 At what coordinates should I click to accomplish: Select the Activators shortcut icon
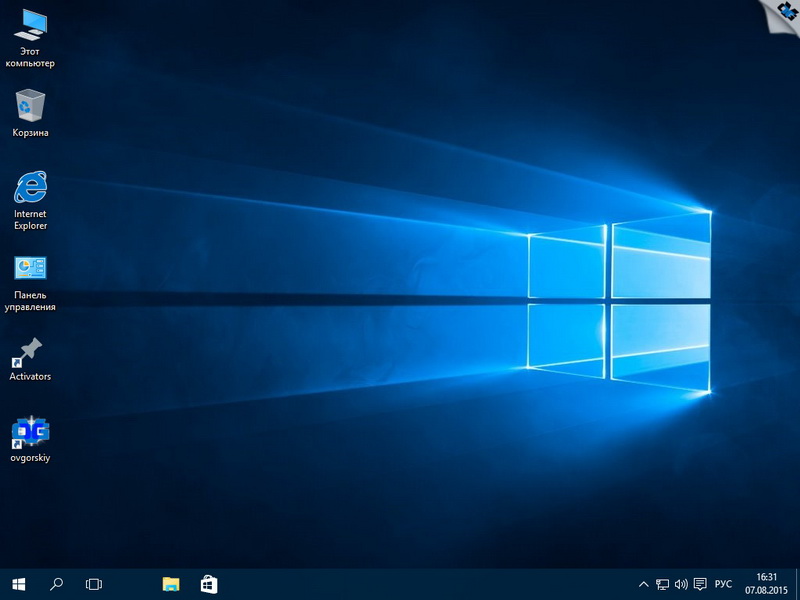click(30, 359)
